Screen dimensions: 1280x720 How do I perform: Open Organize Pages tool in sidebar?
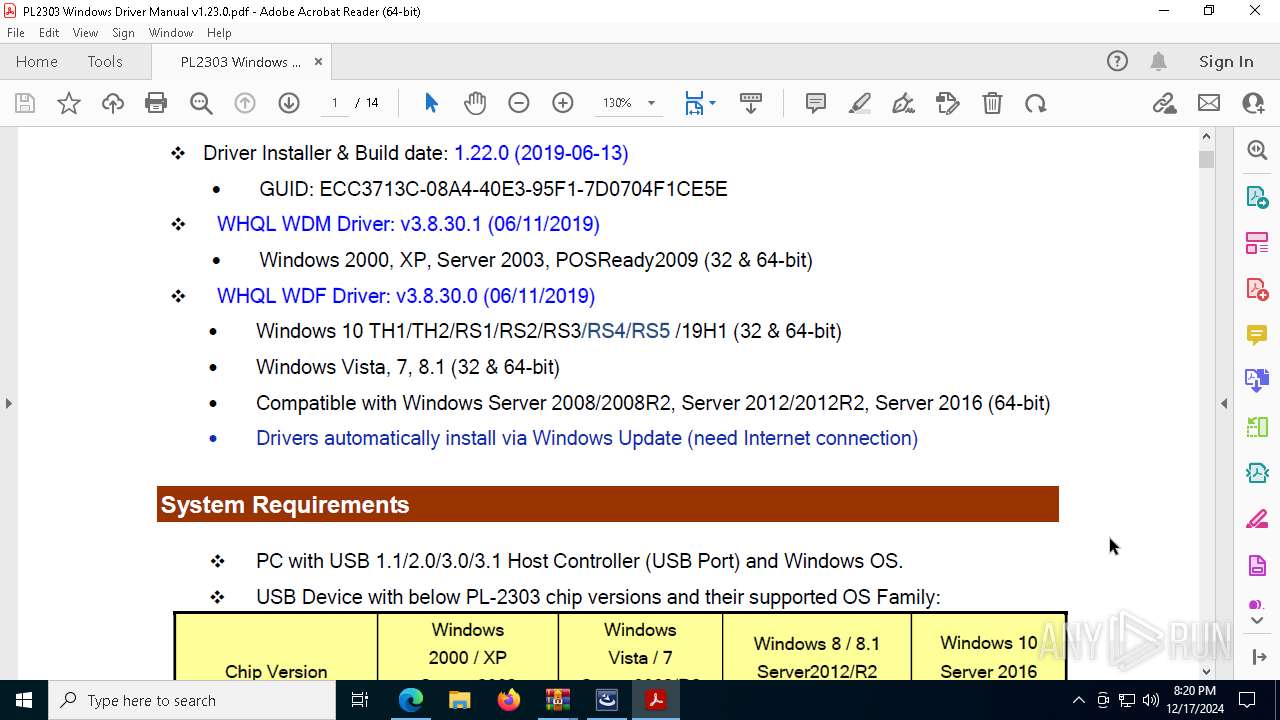(1257, 242)
